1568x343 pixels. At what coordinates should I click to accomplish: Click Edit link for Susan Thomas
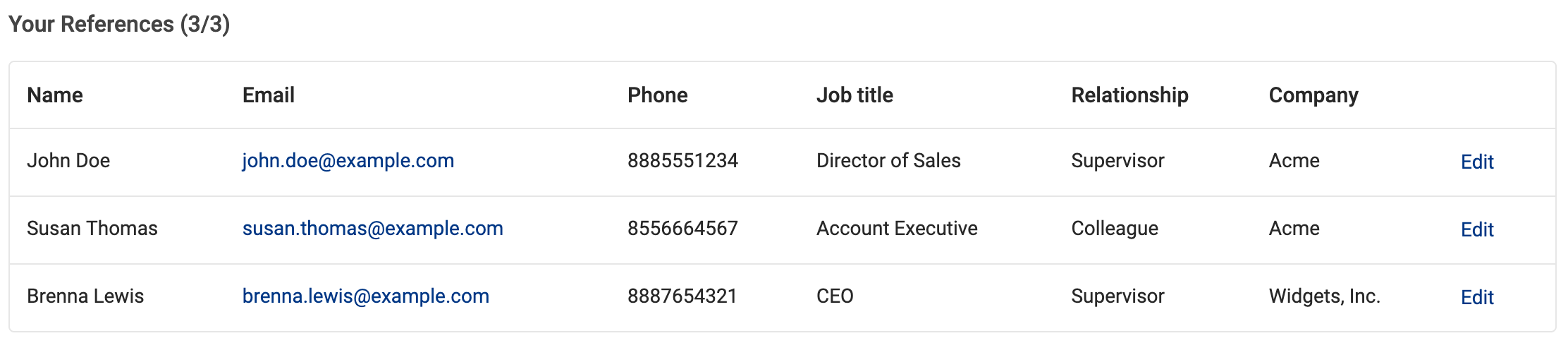coord(1477,229)
